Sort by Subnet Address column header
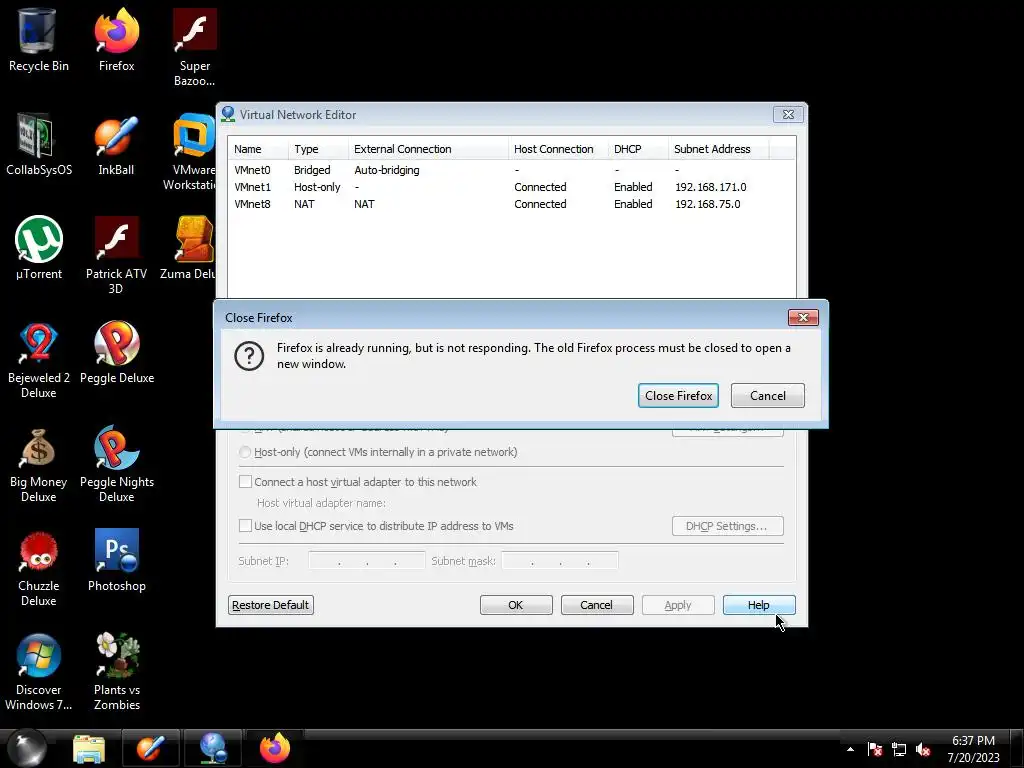This screenshot has width=1024, height=768. tap(718, 149)
